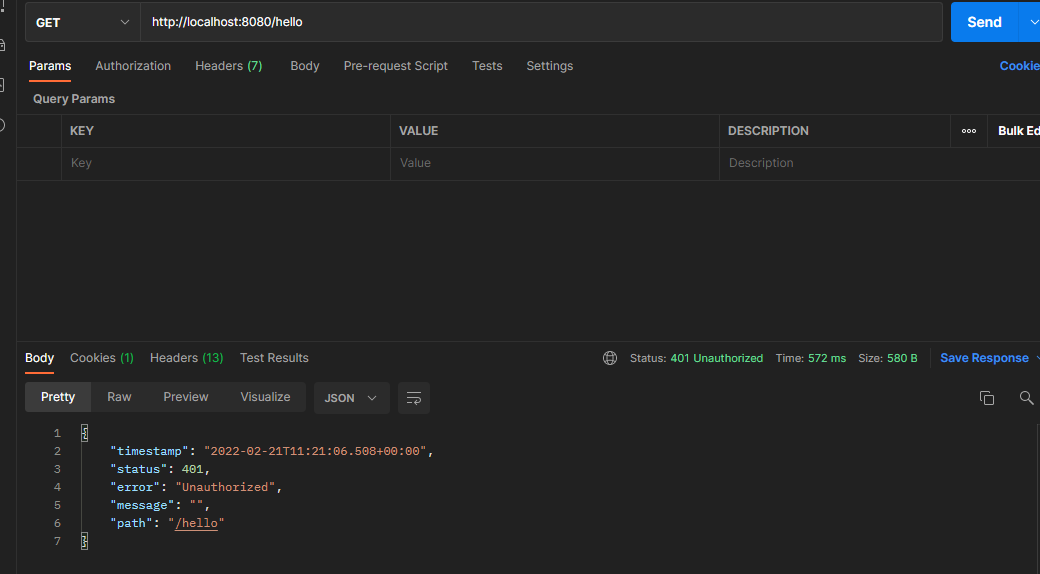This screenshot has width=1040, height=574.
Task: Switch to the Authorization tab
Action: (133, 66)
